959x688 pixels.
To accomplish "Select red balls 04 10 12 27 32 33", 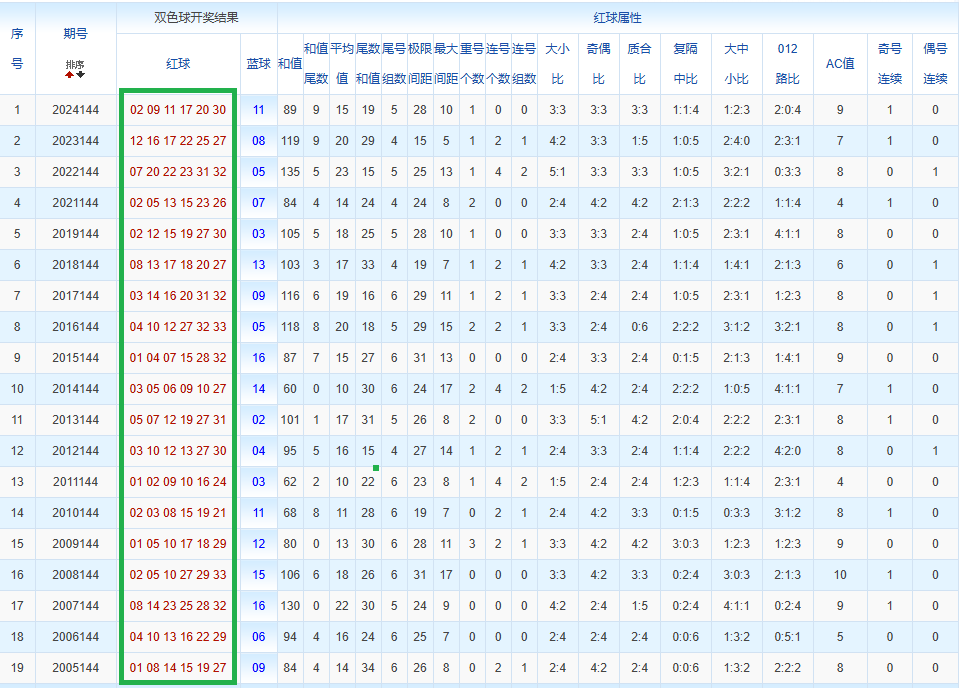I will point(178,327).
